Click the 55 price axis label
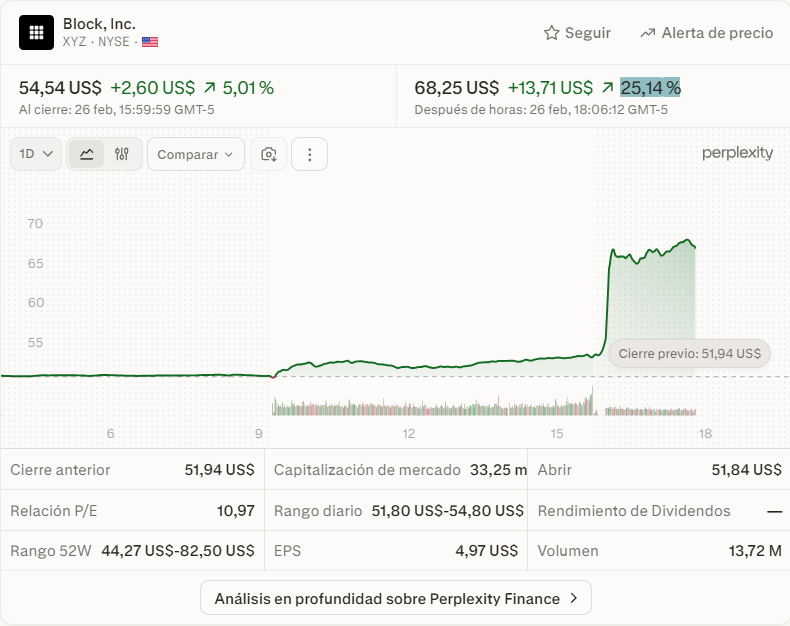Screen dimensions: 790x626 pos(35,343)
